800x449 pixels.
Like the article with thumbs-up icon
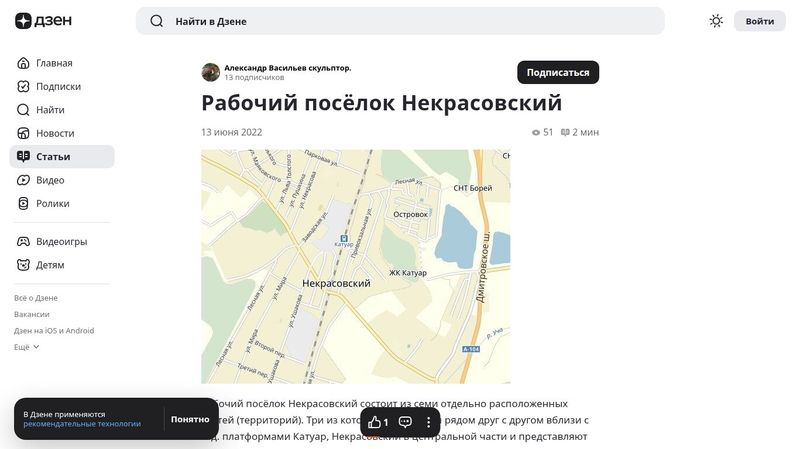[377, 422]
